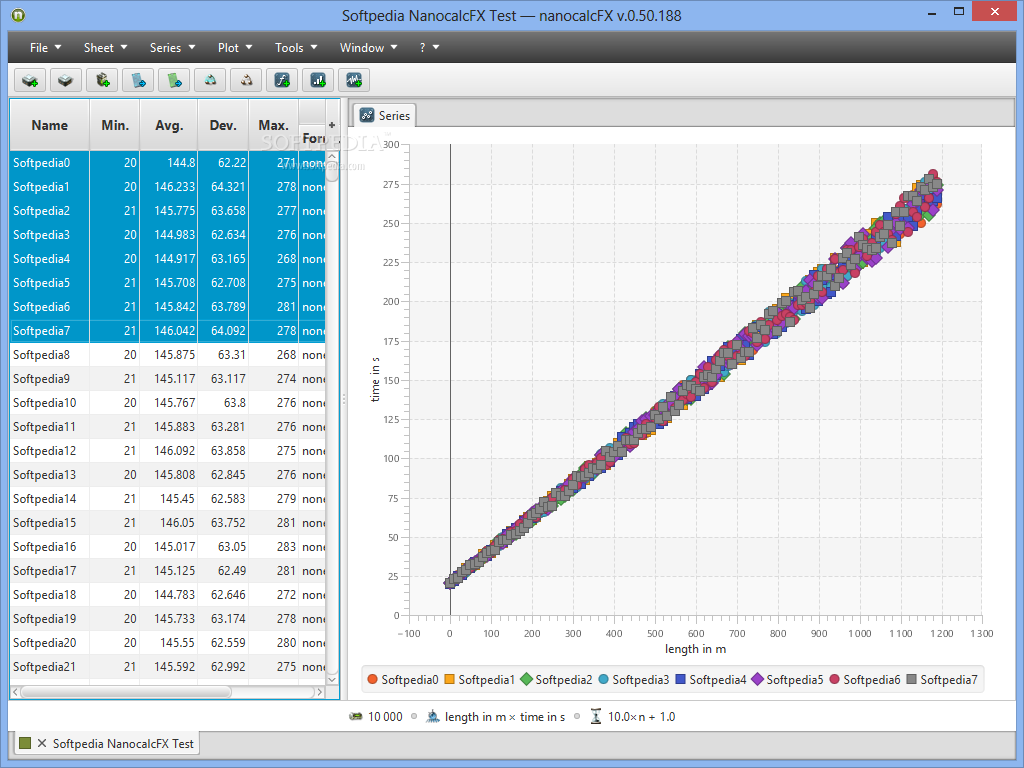
Task: Click the green sheet icon with arrow
Action: pyautogui.click(x=174, y=80)
